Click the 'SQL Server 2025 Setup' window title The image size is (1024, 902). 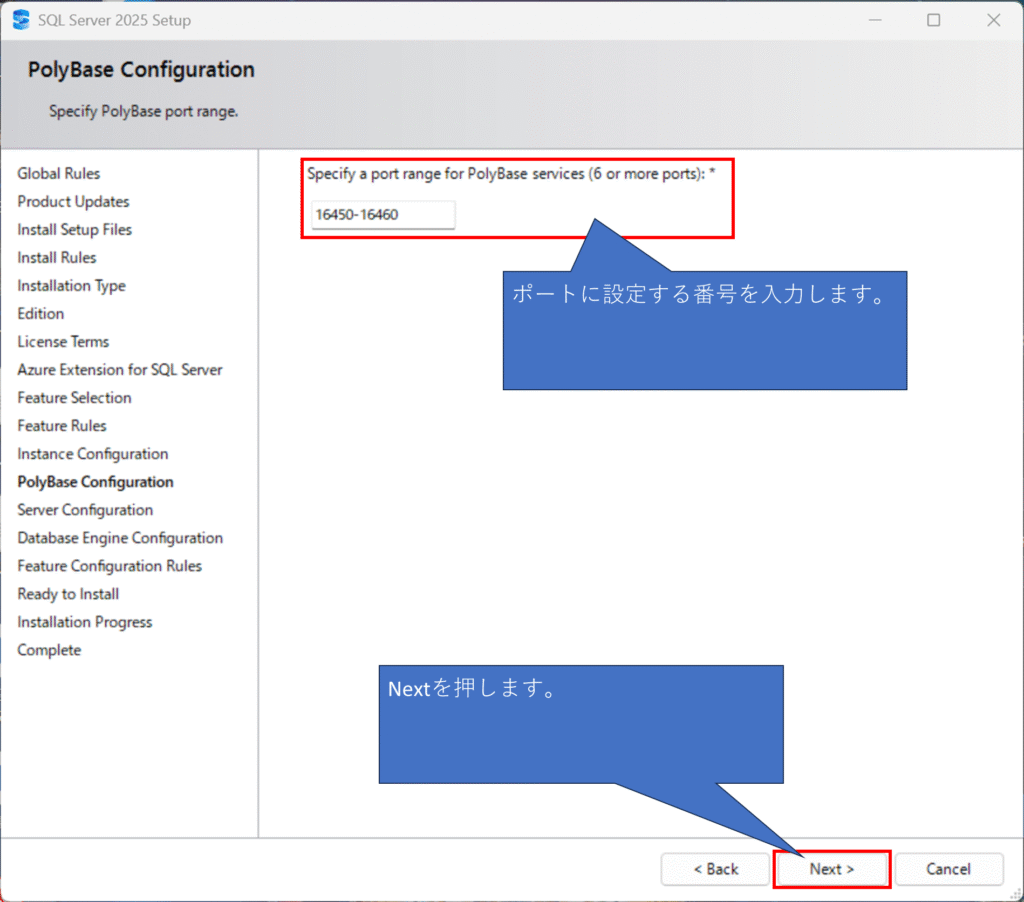(114, 21)
